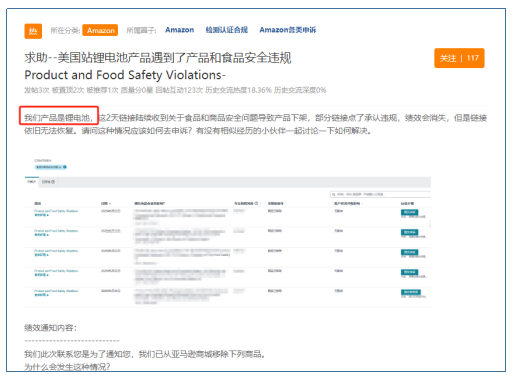Click the teal action button in last row
The image size is (515, 375).
(411, 292)
